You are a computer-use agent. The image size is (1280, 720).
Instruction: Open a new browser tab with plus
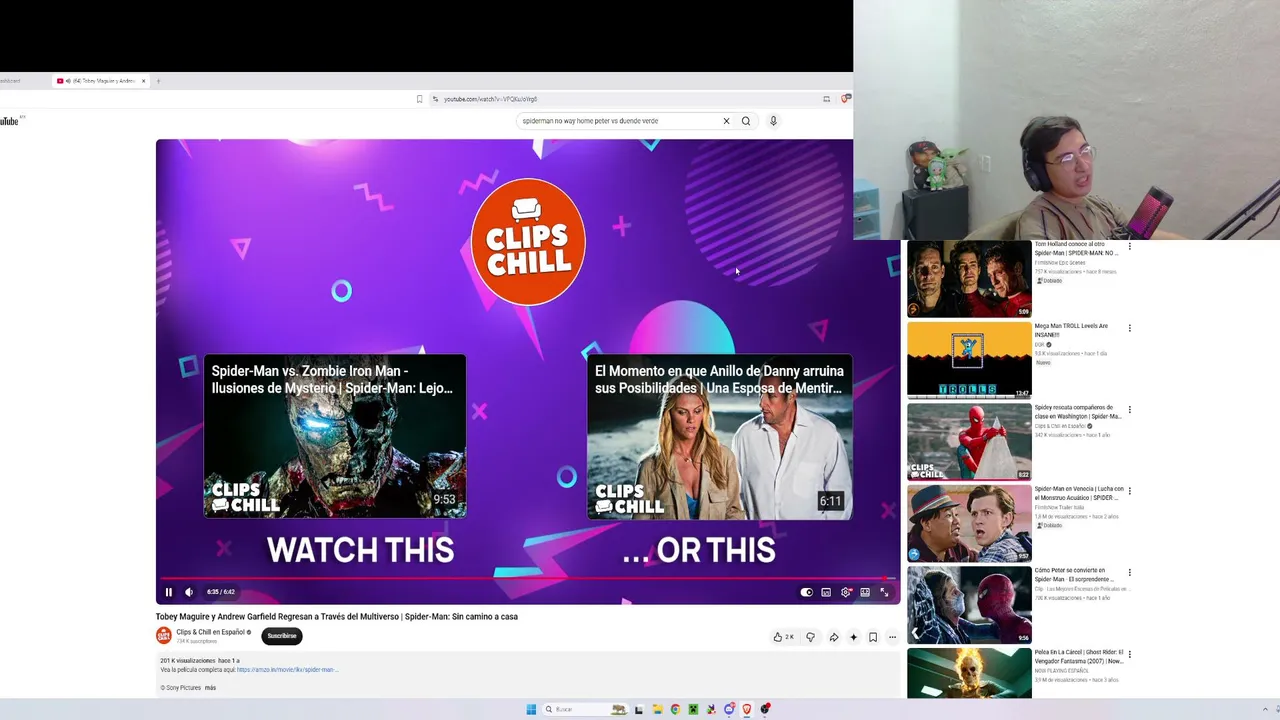[158, 81]
